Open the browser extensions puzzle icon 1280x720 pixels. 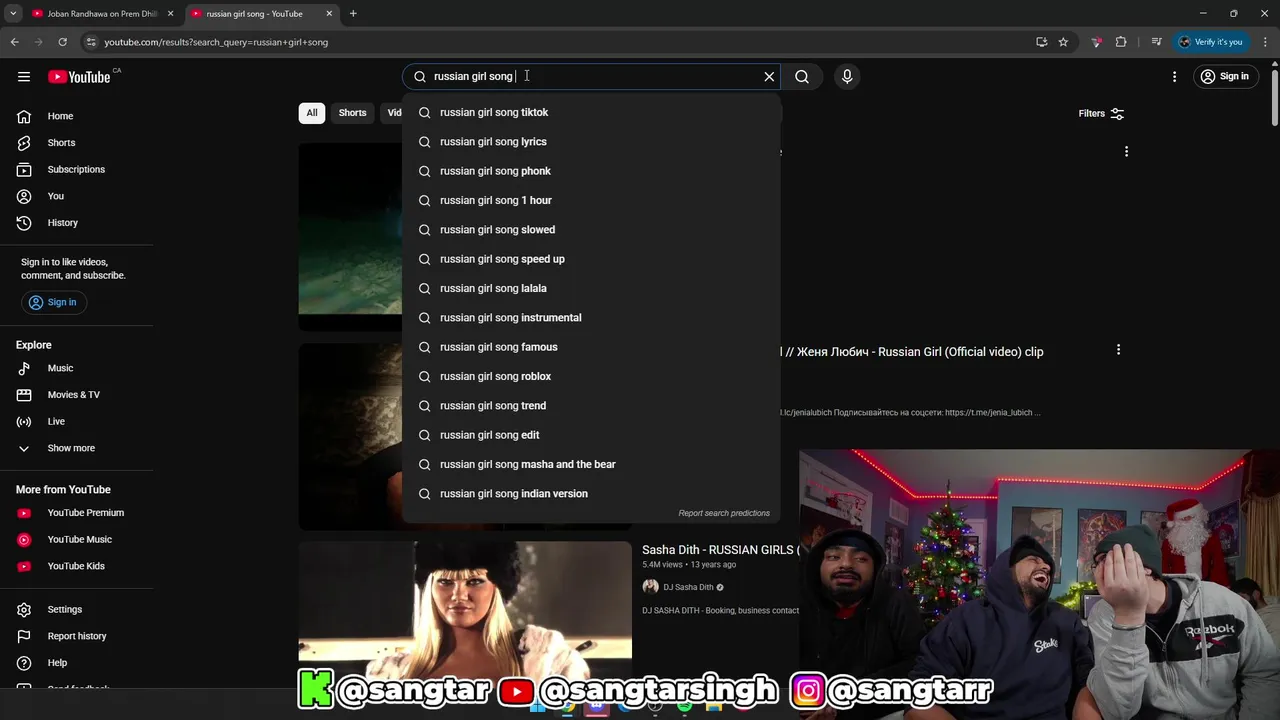click(1121, 42)
